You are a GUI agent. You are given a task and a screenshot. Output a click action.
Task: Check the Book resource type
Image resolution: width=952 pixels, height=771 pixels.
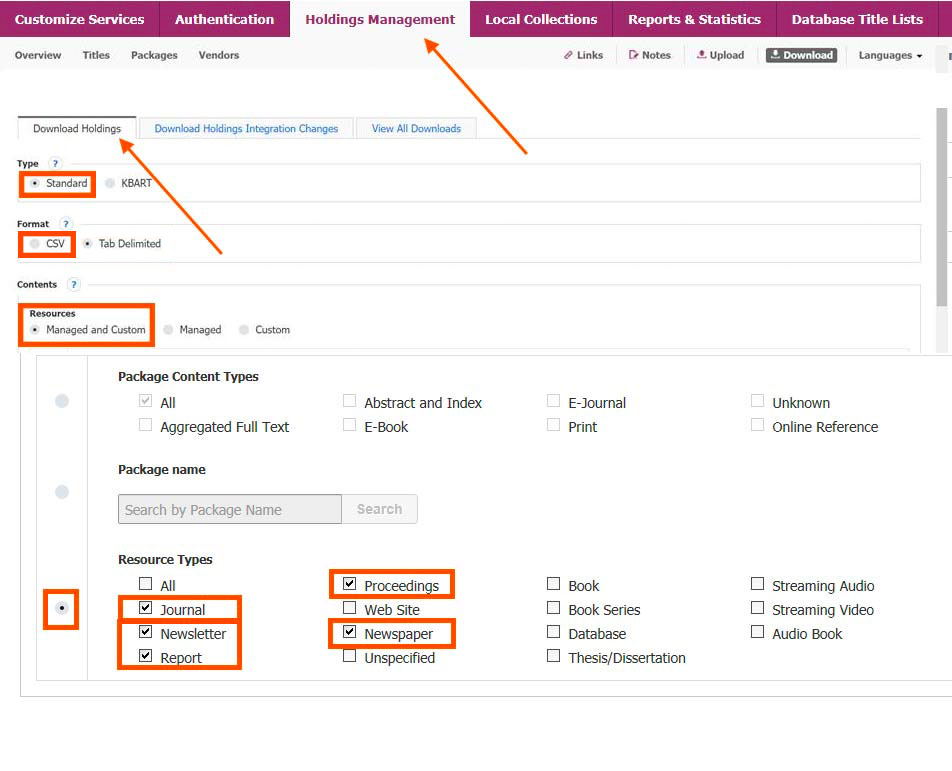[x=553, y=584]
